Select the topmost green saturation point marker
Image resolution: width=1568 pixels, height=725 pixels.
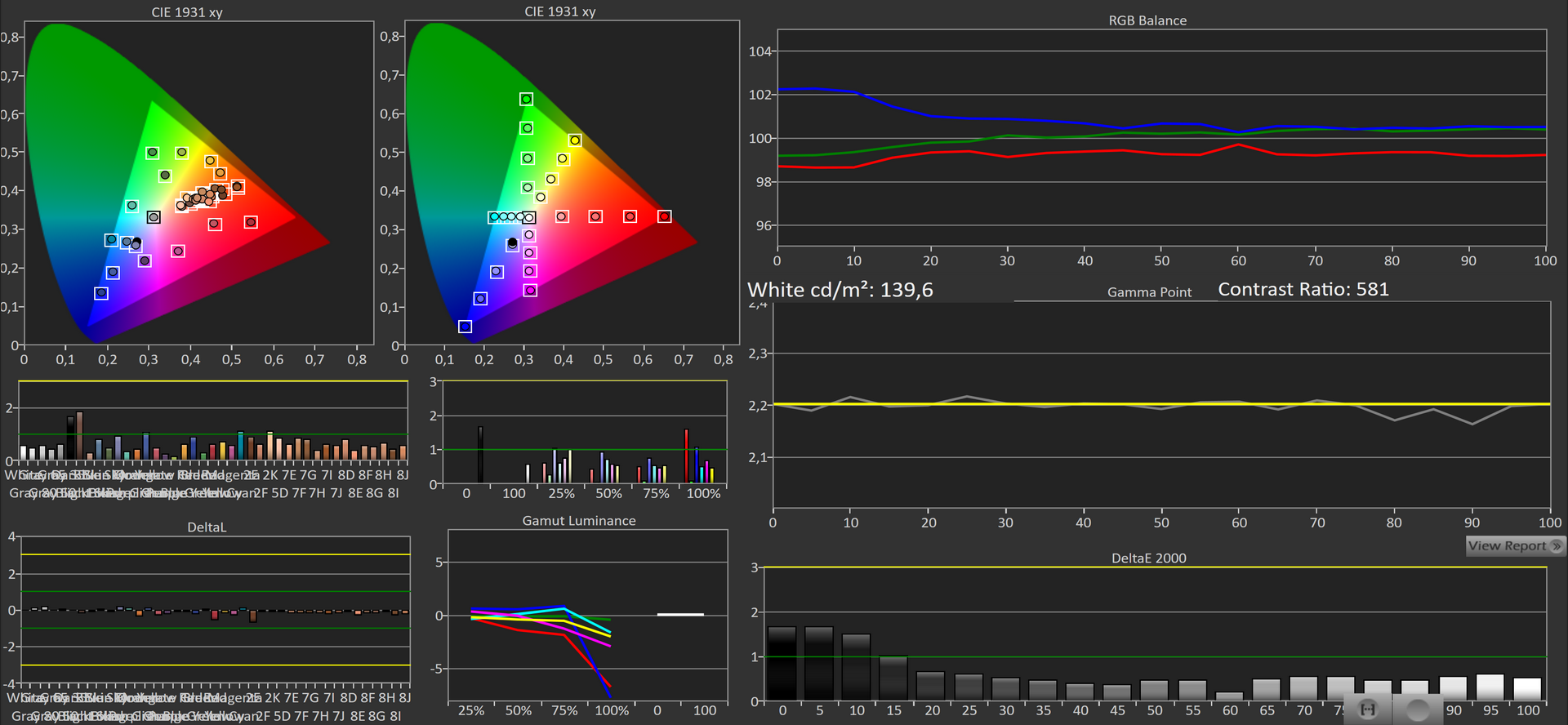click(526, 99)
